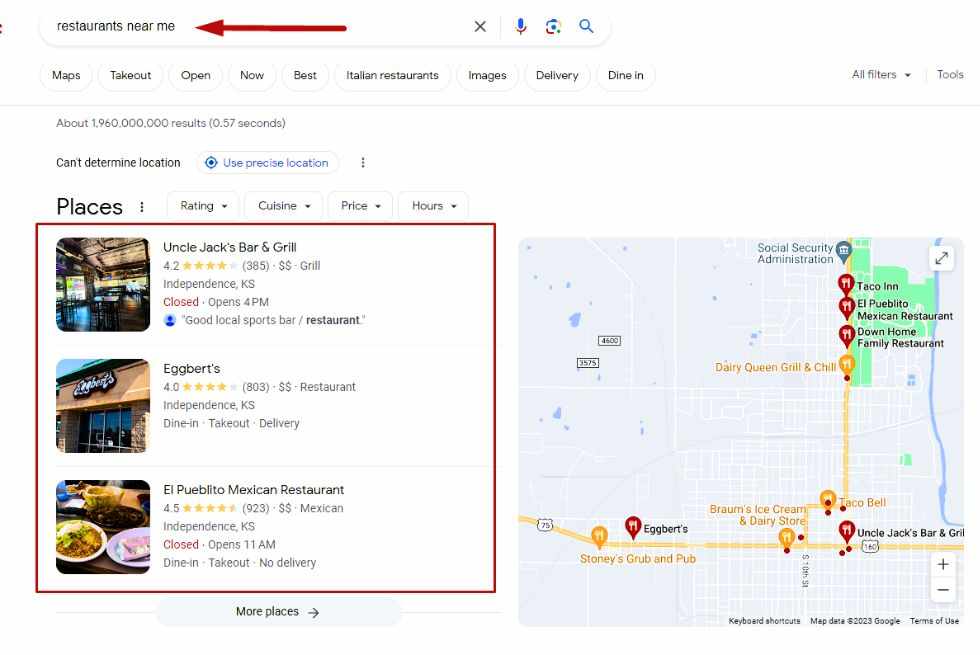Zoom in on the map with plus

[x=943, y=564]
